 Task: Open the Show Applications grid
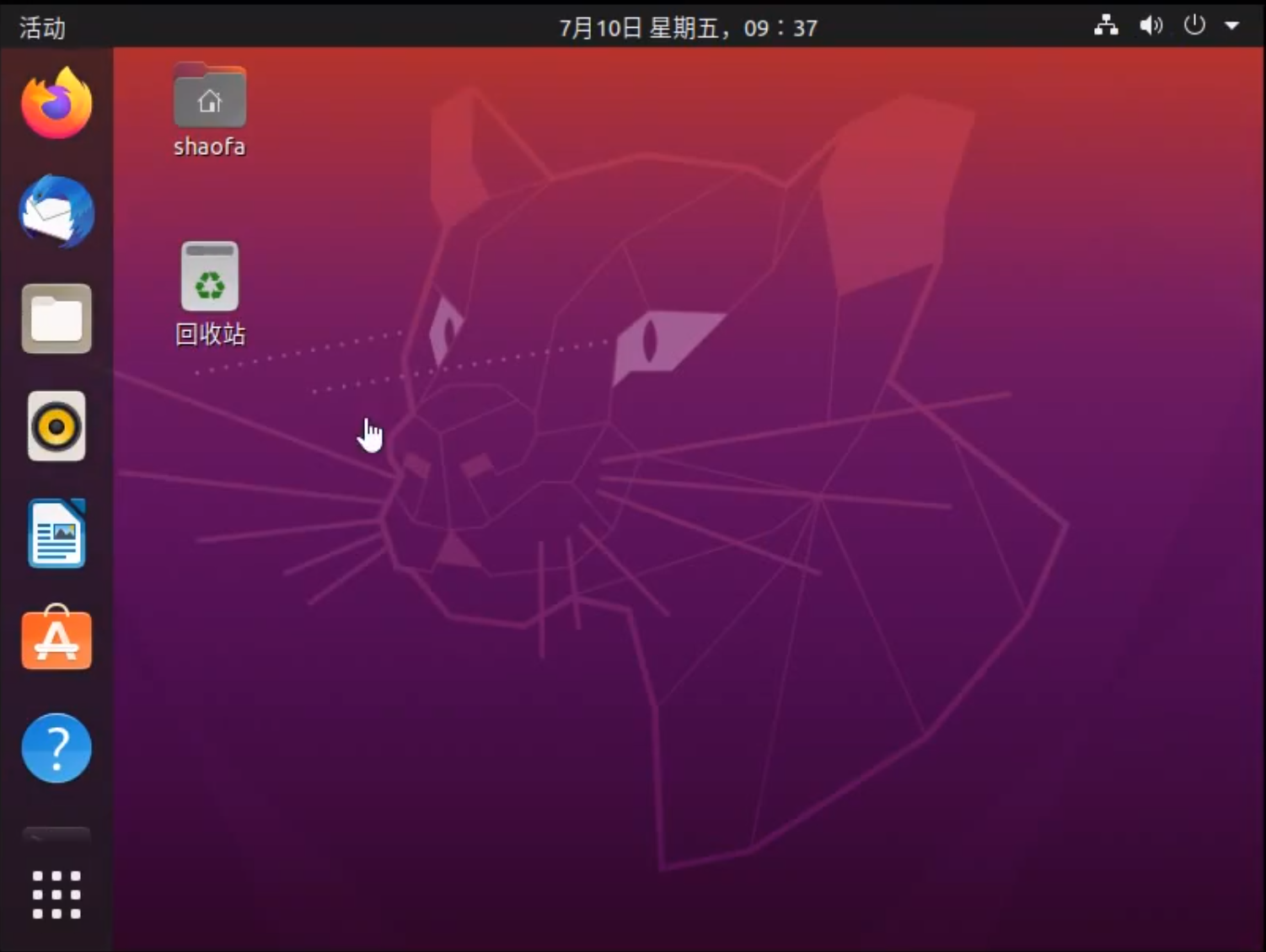click(56, 894)
